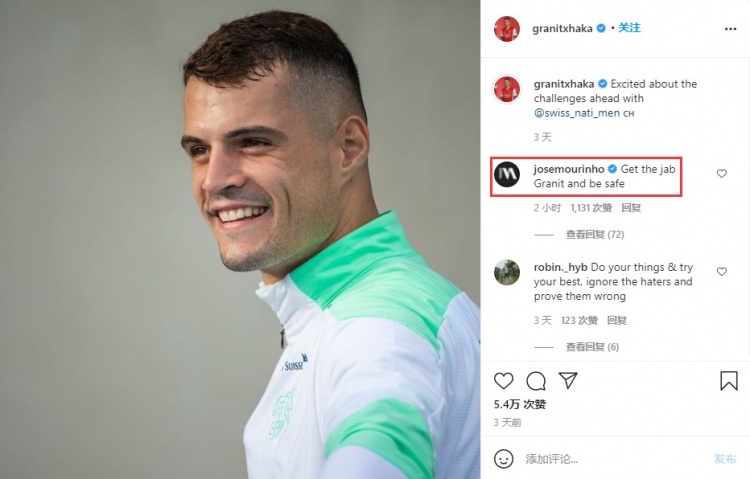Share the post with the paper plane icon
The width and height of the screenshot is (750, 479).
(x=568, y=380)
